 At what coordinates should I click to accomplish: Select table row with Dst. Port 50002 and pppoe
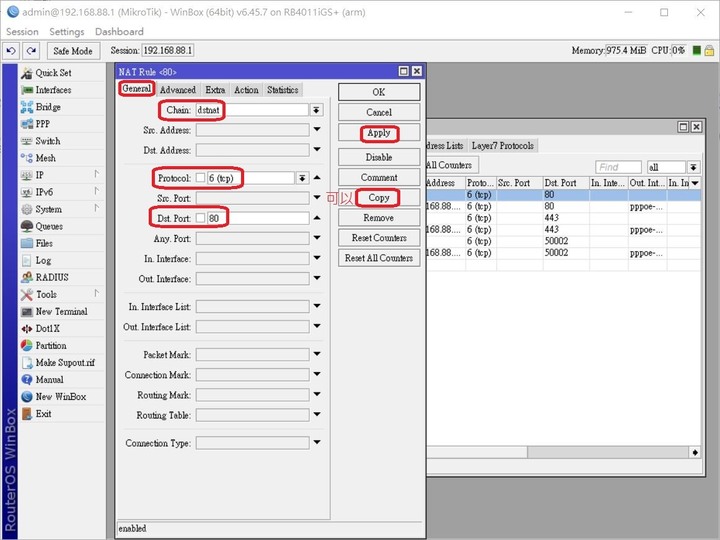(x=563, y=253)
